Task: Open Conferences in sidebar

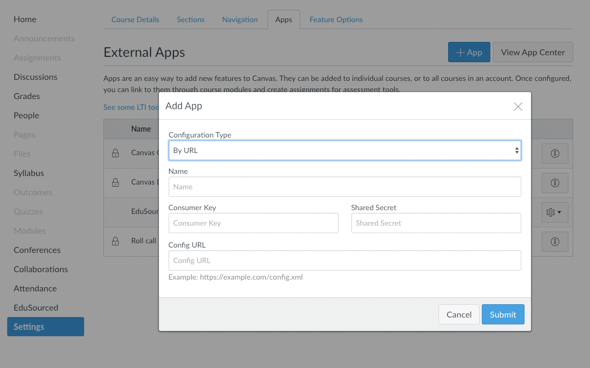Action: (37, 250)
